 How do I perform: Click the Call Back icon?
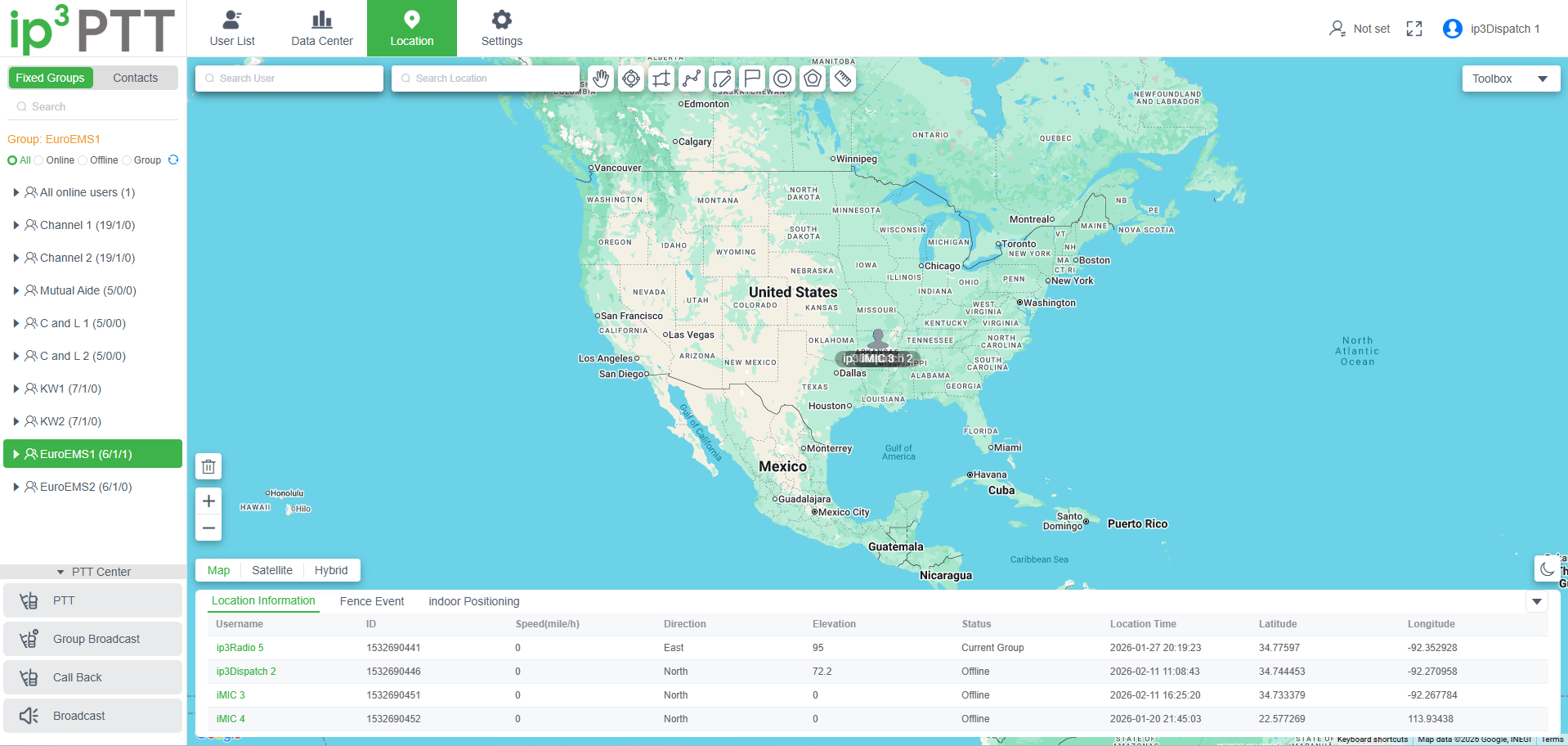pos(29,677)
